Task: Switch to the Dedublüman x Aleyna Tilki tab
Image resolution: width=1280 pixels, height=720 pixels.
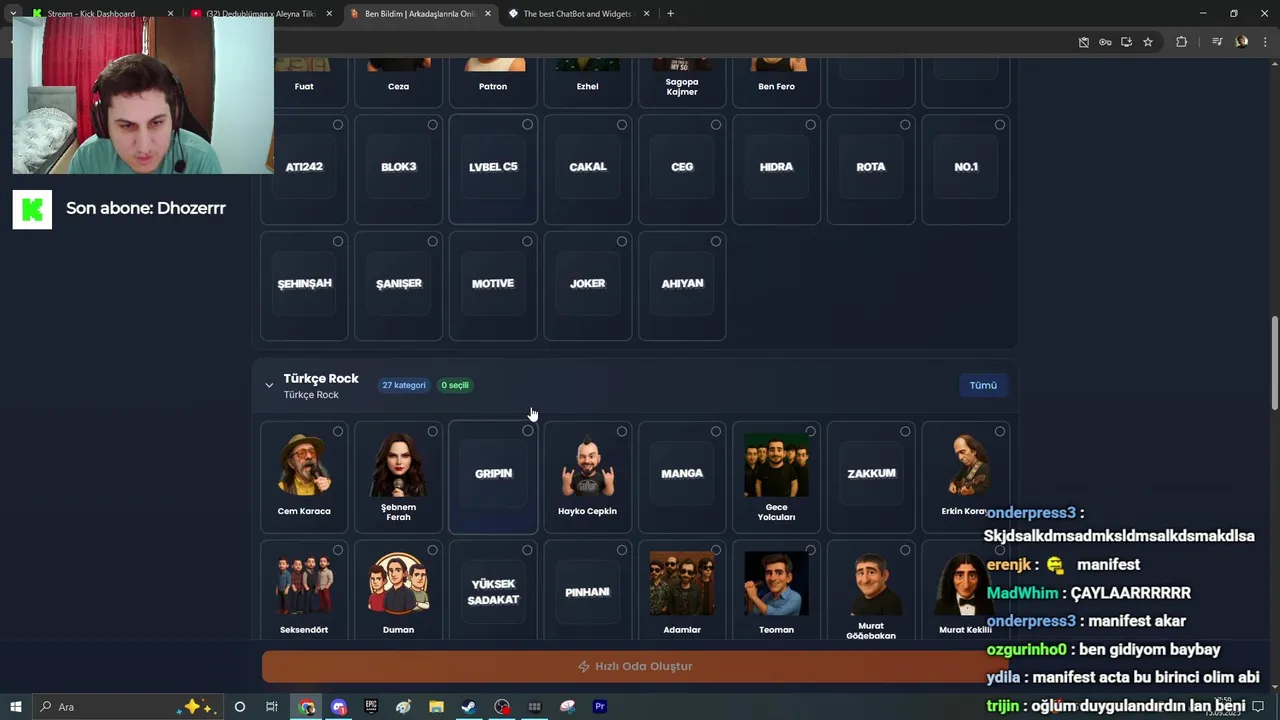Action: click(260, 14)
